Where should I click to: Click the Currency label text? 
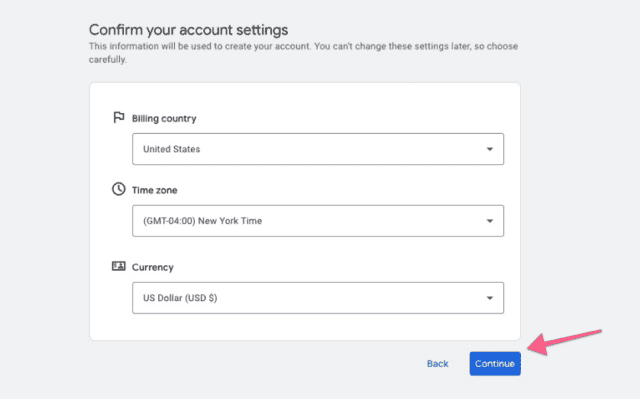(x=153, y=267)
